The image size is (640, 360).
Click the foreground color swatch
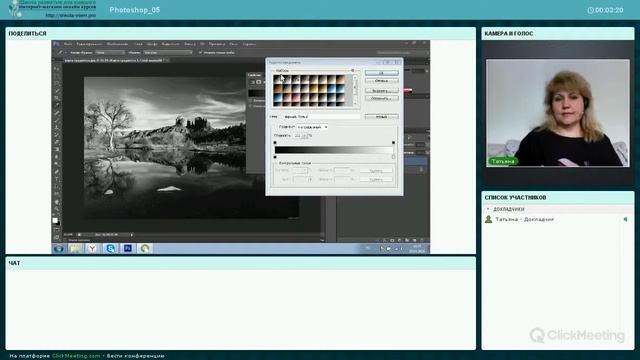click(x=55, y=220)
